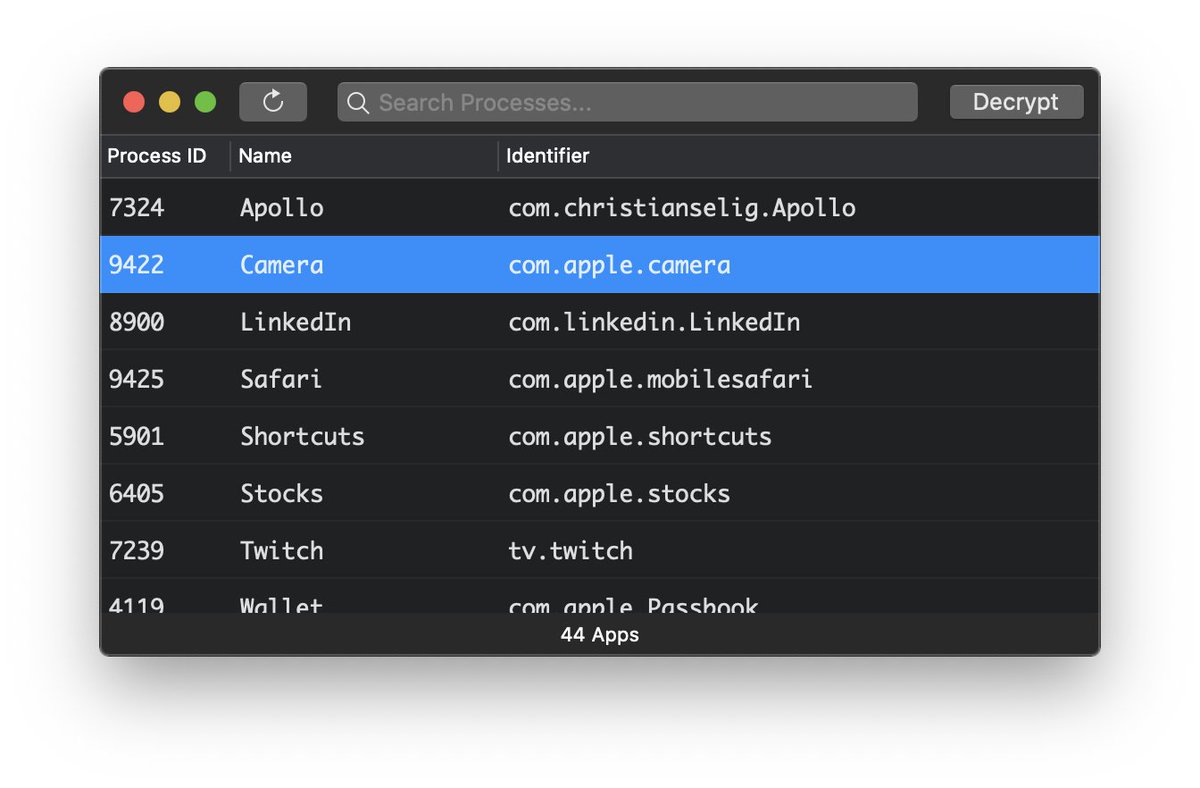The width and height of the screenshot is (1200, 788).
Task: Click process ID 8900 cell
Action: coord(137,322)
